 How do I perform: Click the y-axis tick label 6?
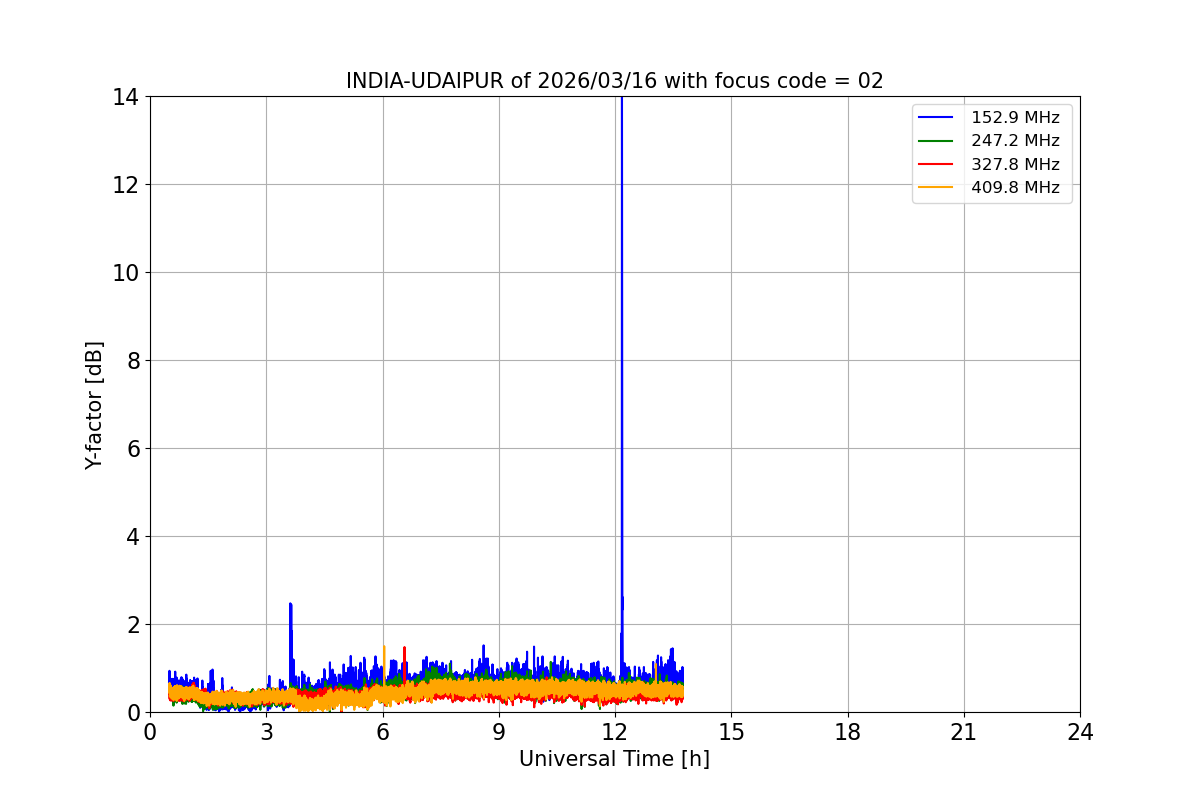(x=132, y=449)
